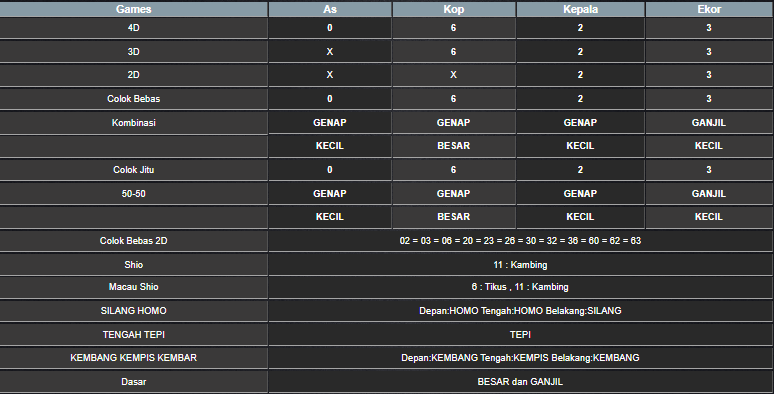Viewport: 774px width, 394px height.
Task: Click the 4D row Kop value 6
Action: pyautogui.click(x=454, y=28)
